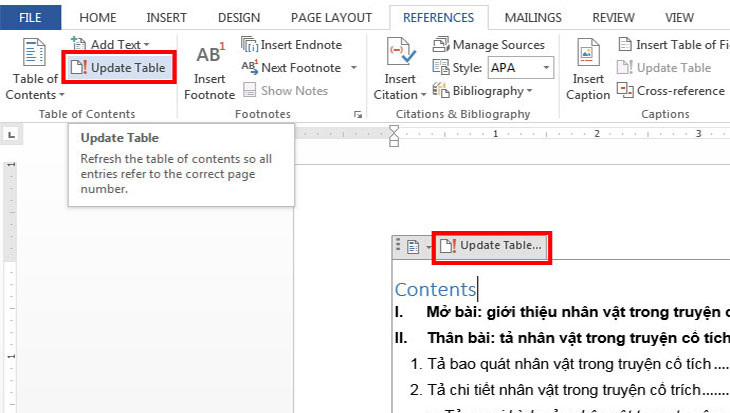Click the Insert Citation icon
The image size is (730, 413).
click(400, 57)
